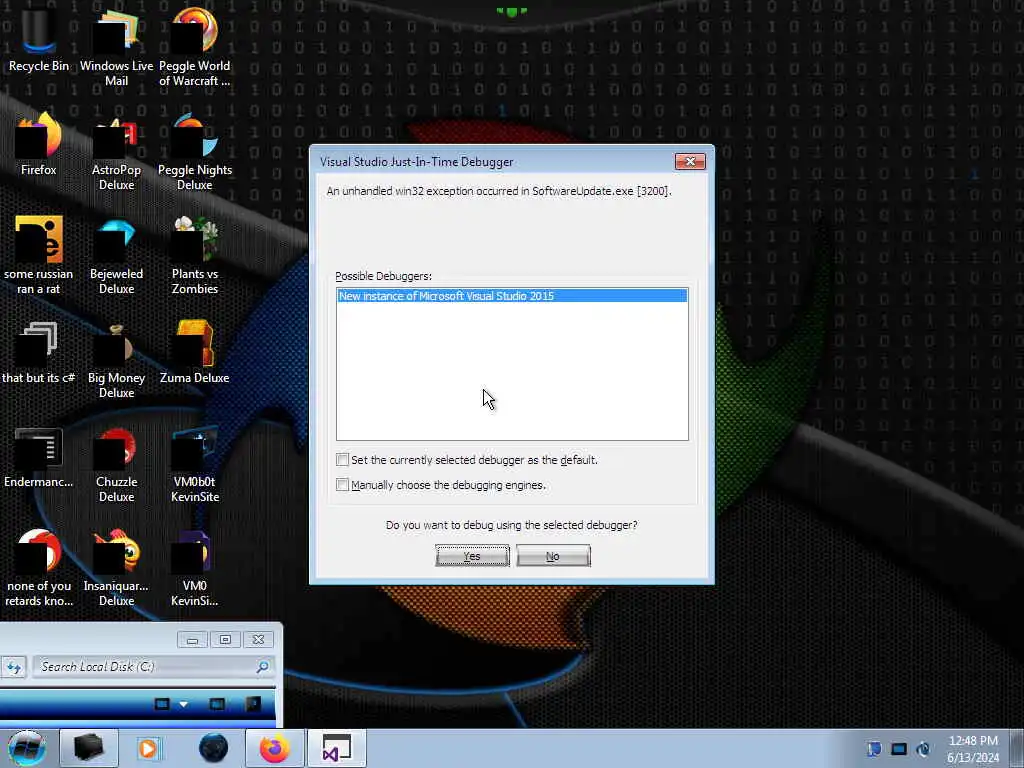The image size is (1024, 768).
Task: Open Windows Media Player from taskbar
Action: [148, 748]
